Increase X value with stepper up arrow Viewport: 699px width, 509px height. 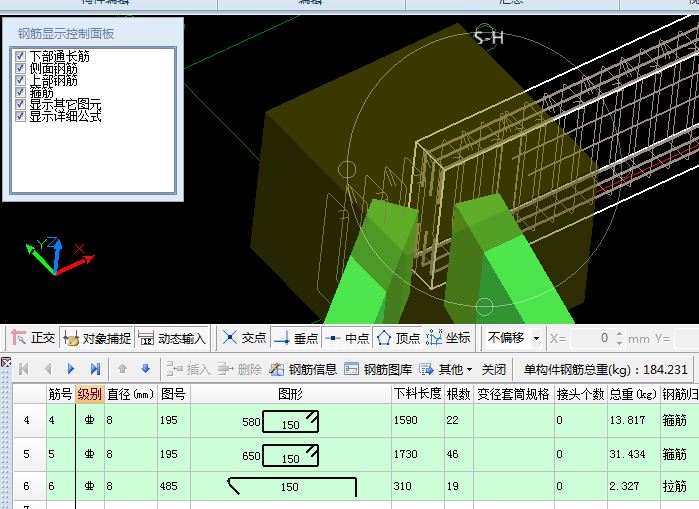pos(619,333)
